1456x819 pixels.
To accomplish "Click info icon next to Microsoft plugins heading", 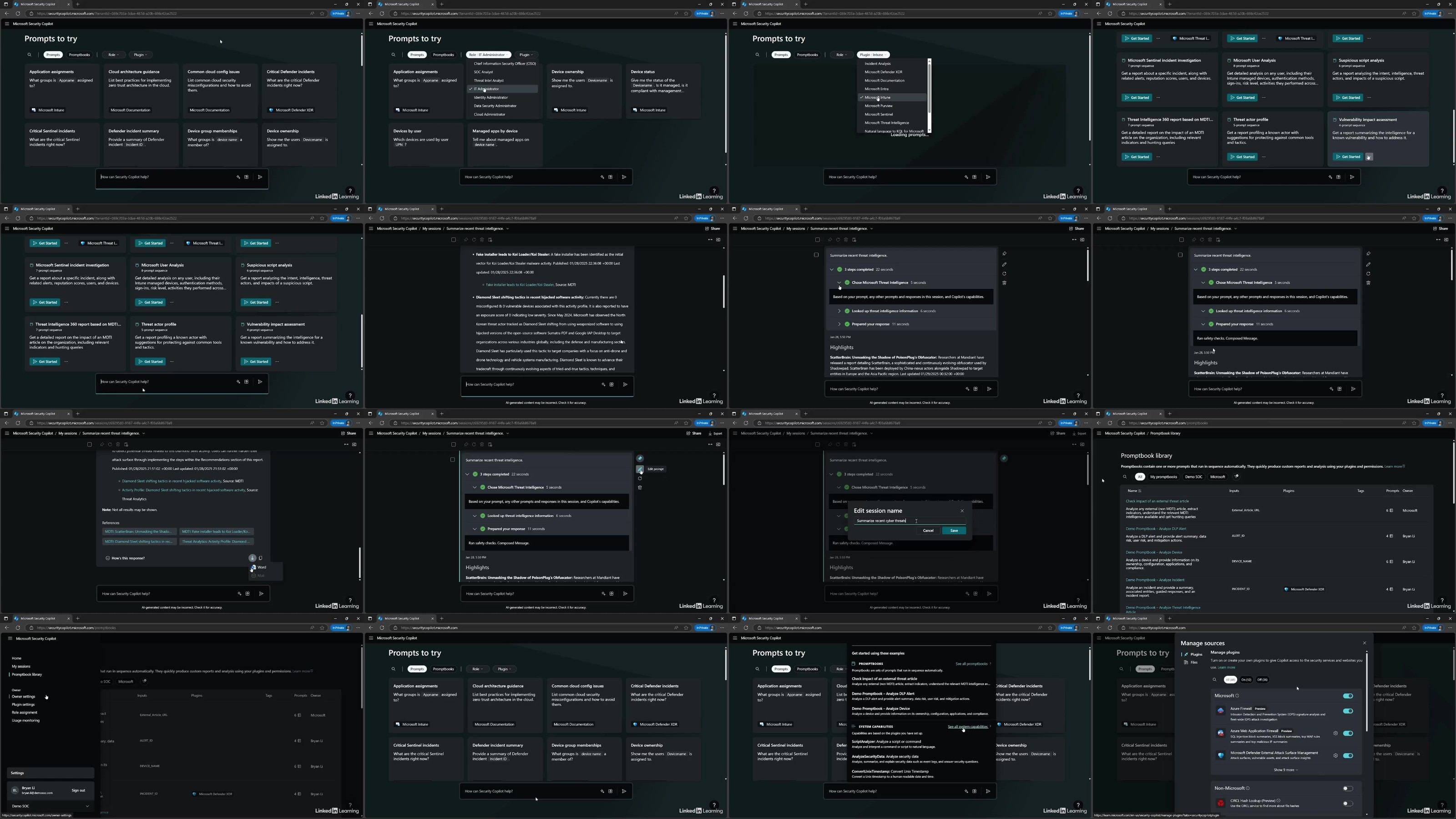I will pos(1237,695).
